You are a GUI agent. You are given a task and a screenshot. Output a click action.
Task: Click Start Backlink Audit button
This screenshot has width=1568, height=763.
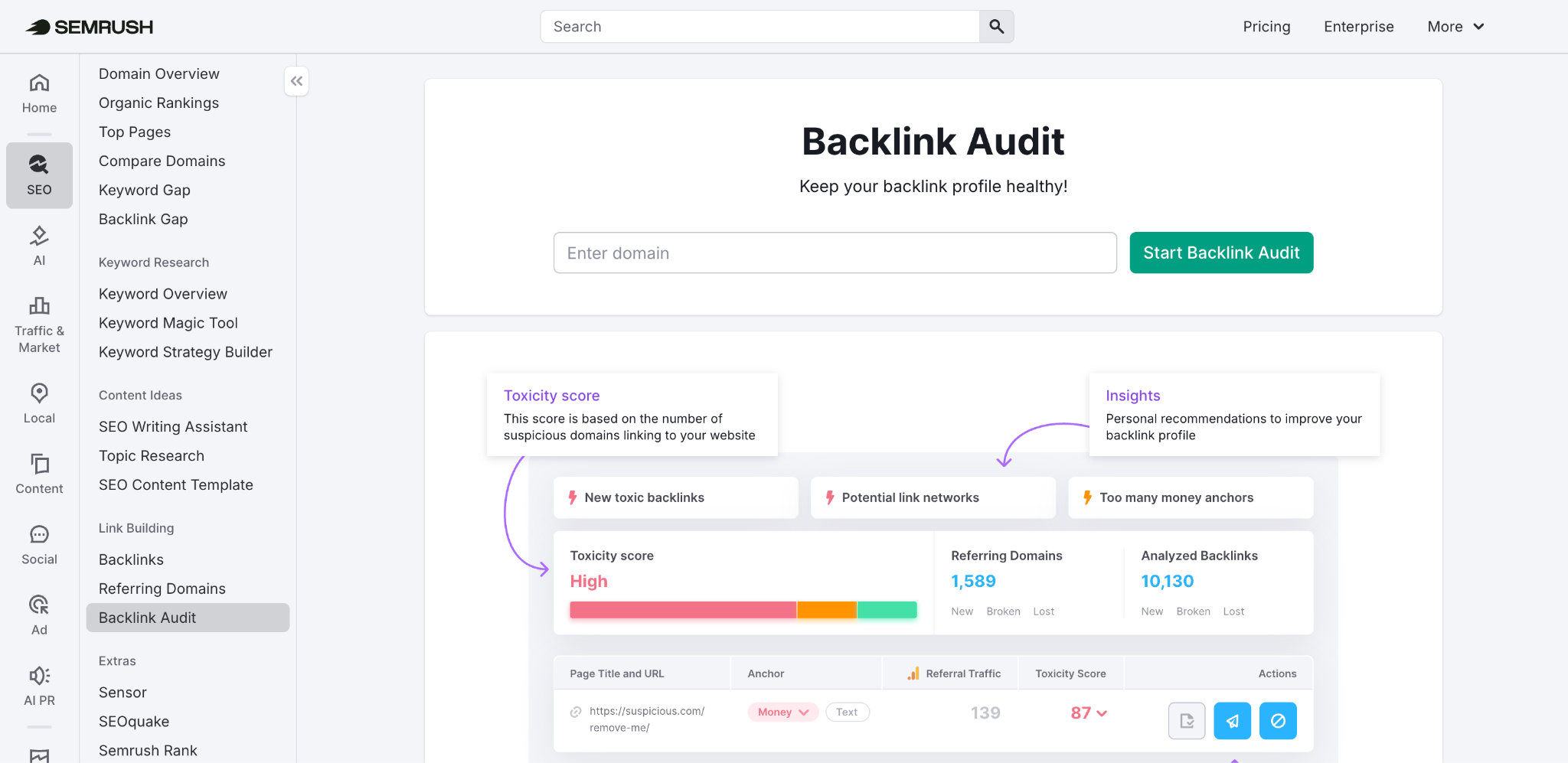pos(1221,253)
